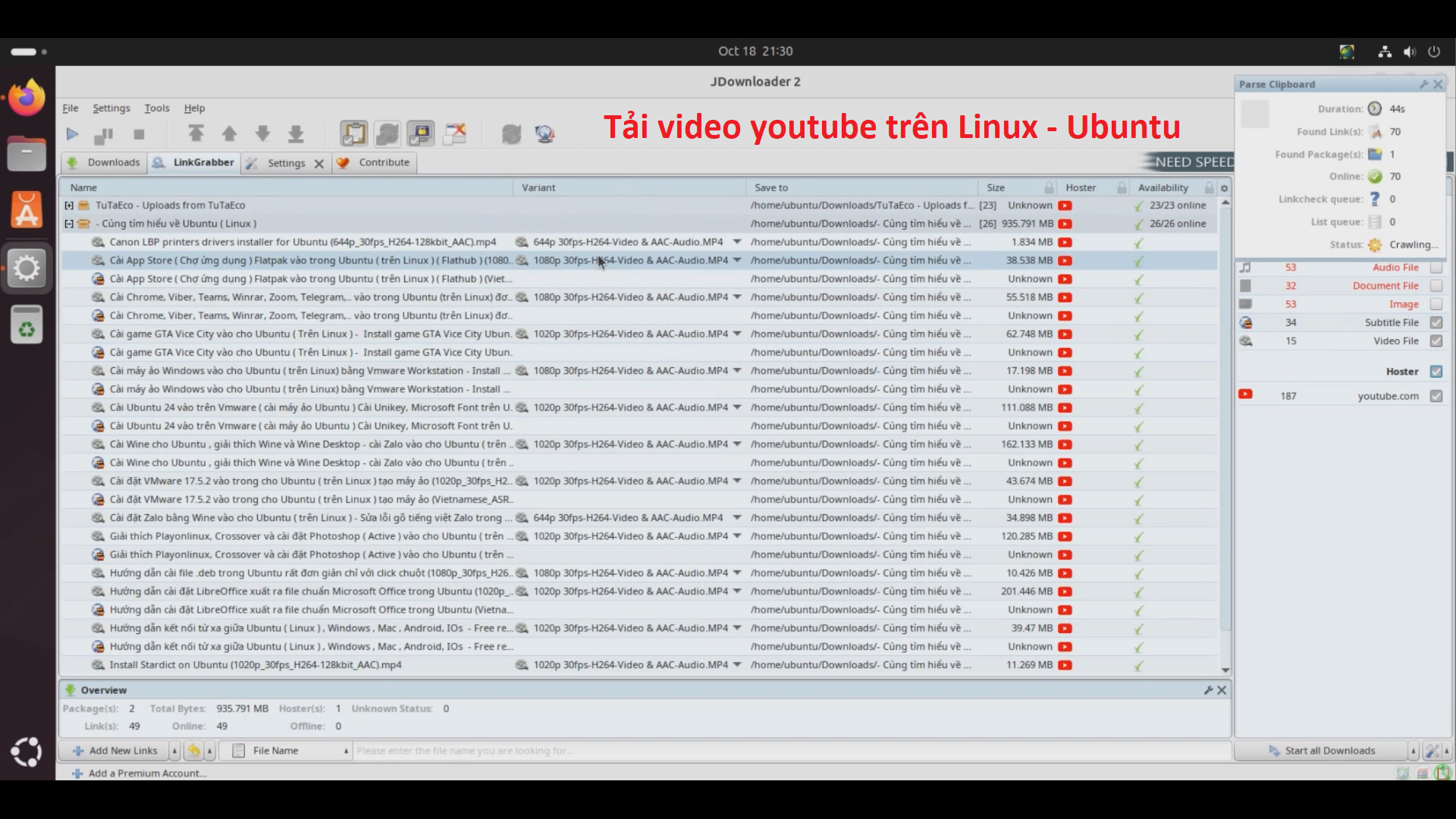This screenshot has width=1456, height=819.
Task: Move selection down with down-arrow icon
Action: (x=262, y=134)
